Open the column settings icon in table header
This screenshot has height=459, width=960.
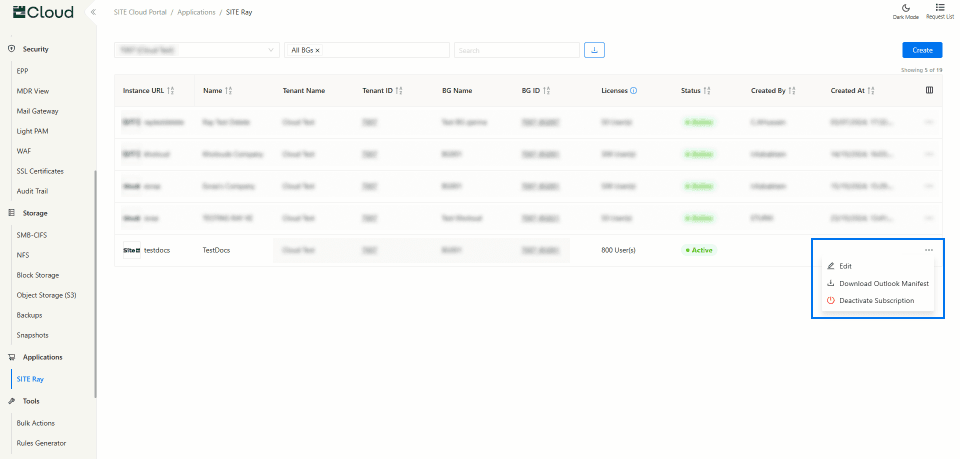coord(929,90)
